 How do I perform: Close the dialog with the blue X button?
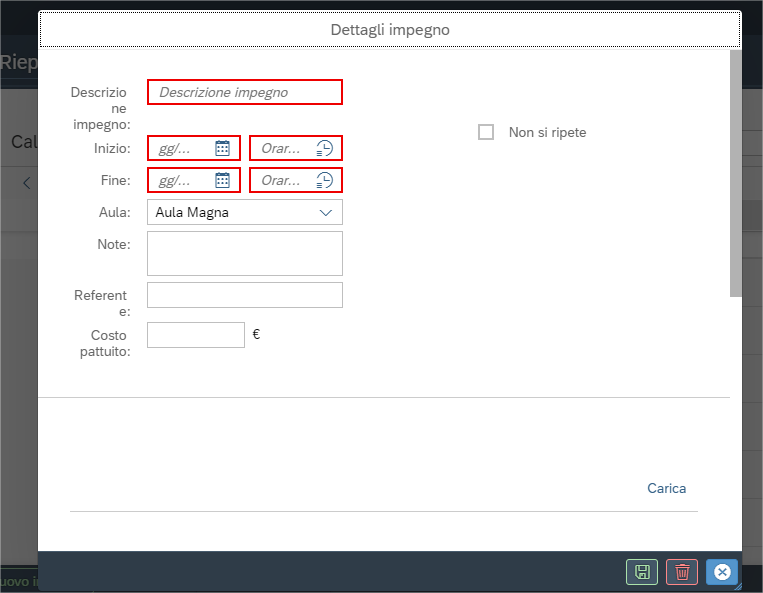click(722, 572)
